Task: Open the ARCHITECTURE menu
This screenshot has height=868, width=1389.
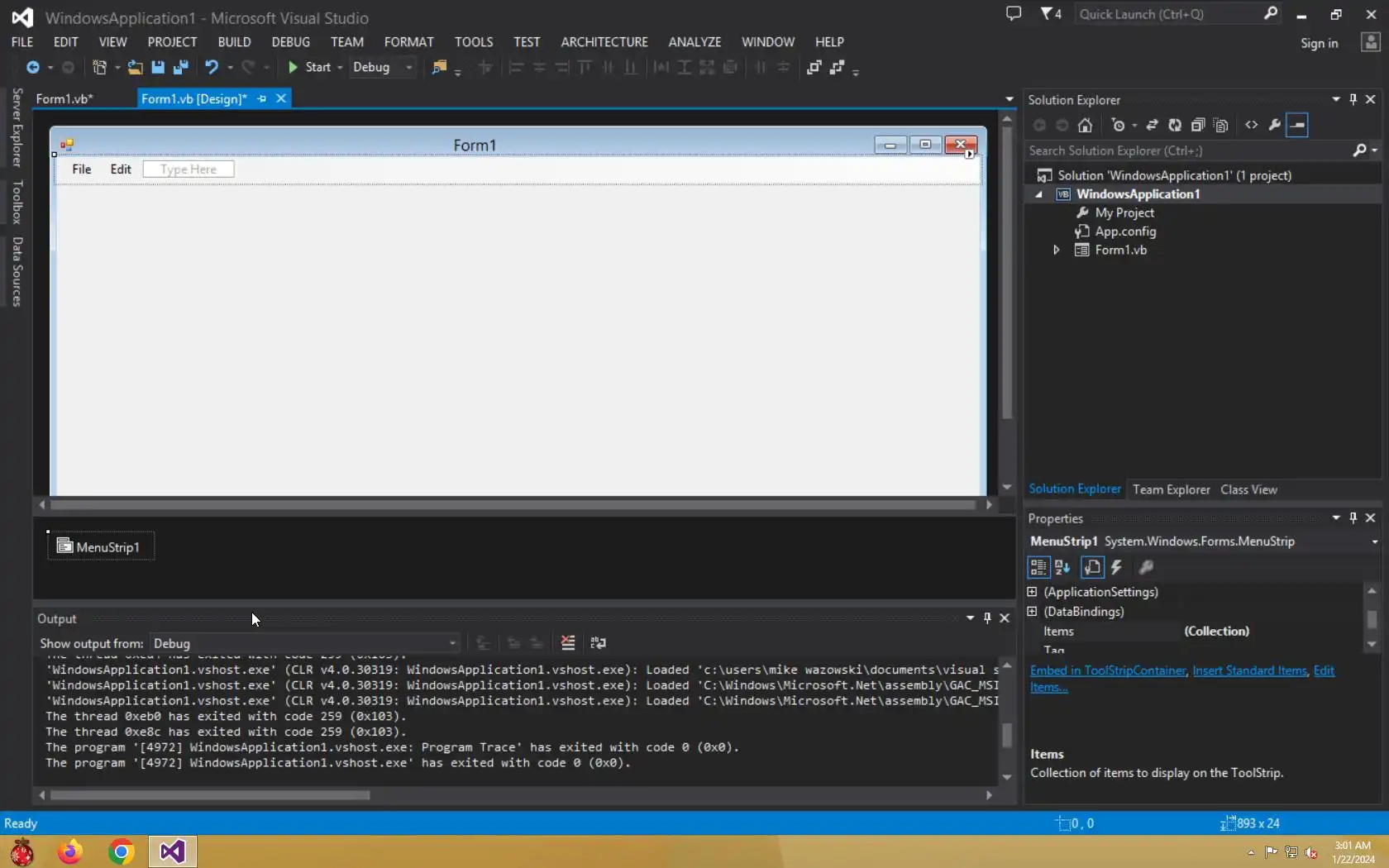Action: [x=604, y=42]
